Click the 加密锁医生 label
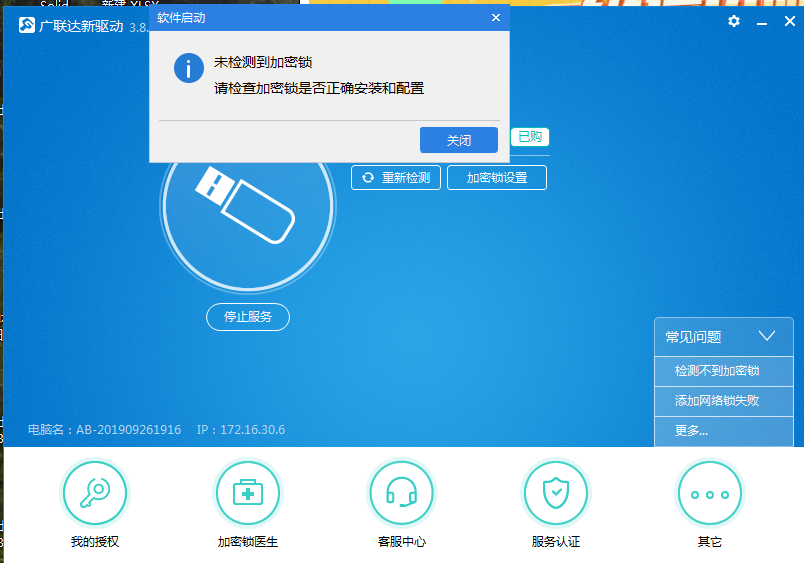 tap(248, 542)
